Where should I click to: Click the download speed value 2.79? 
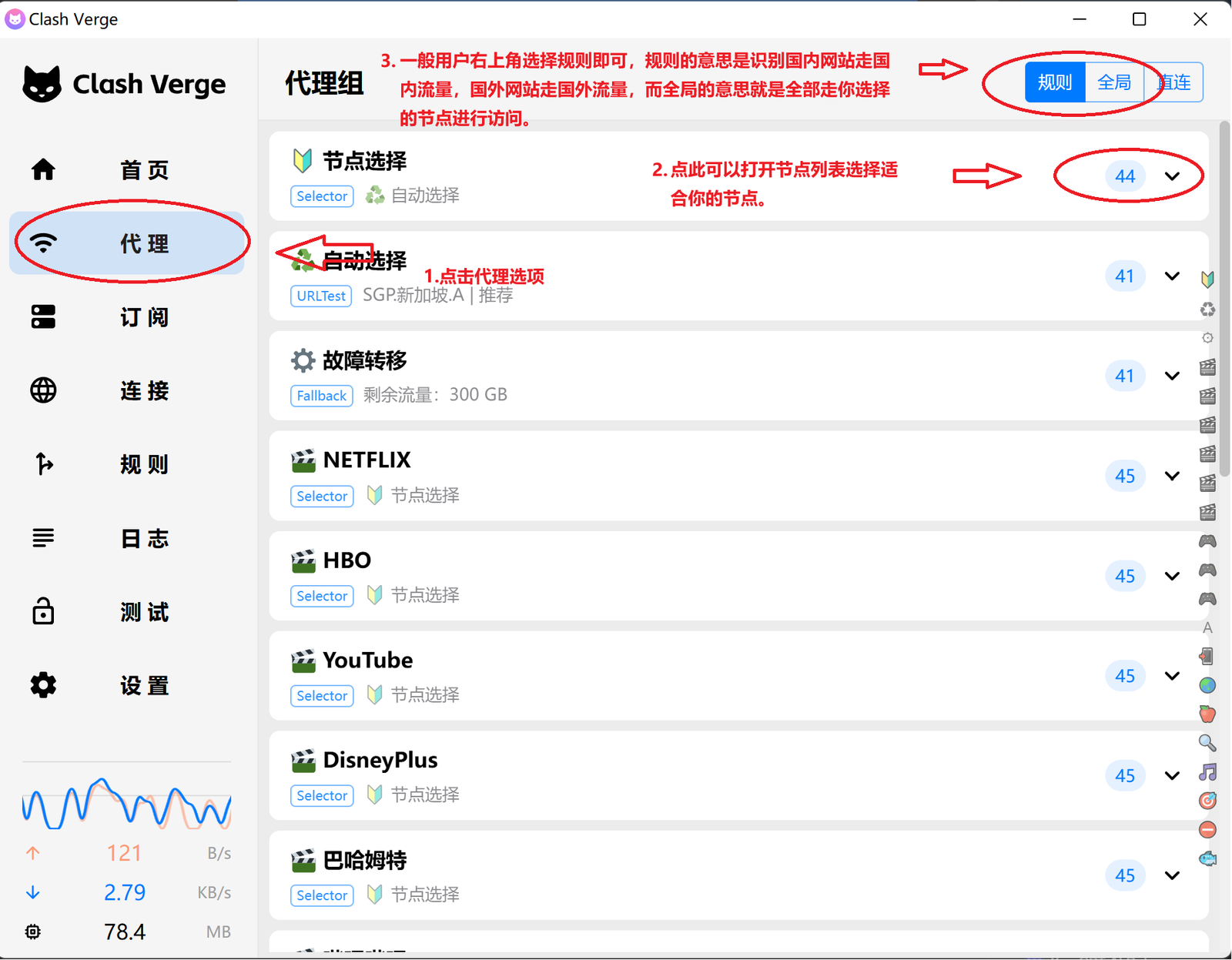click(x=125, y=892)
